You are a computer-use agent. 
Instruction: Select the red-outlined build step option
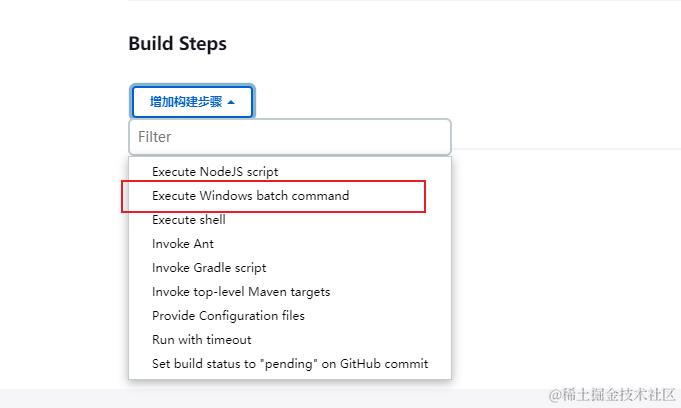[250, 196]
